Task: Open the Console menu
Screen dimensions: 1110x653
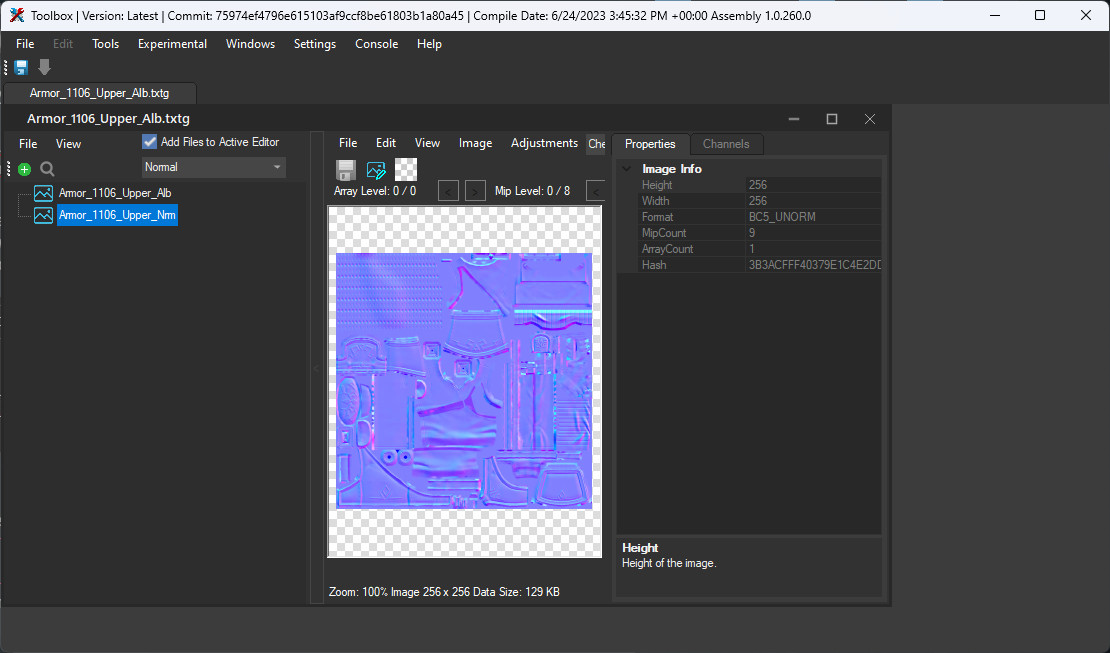Action: coord(376,43)
